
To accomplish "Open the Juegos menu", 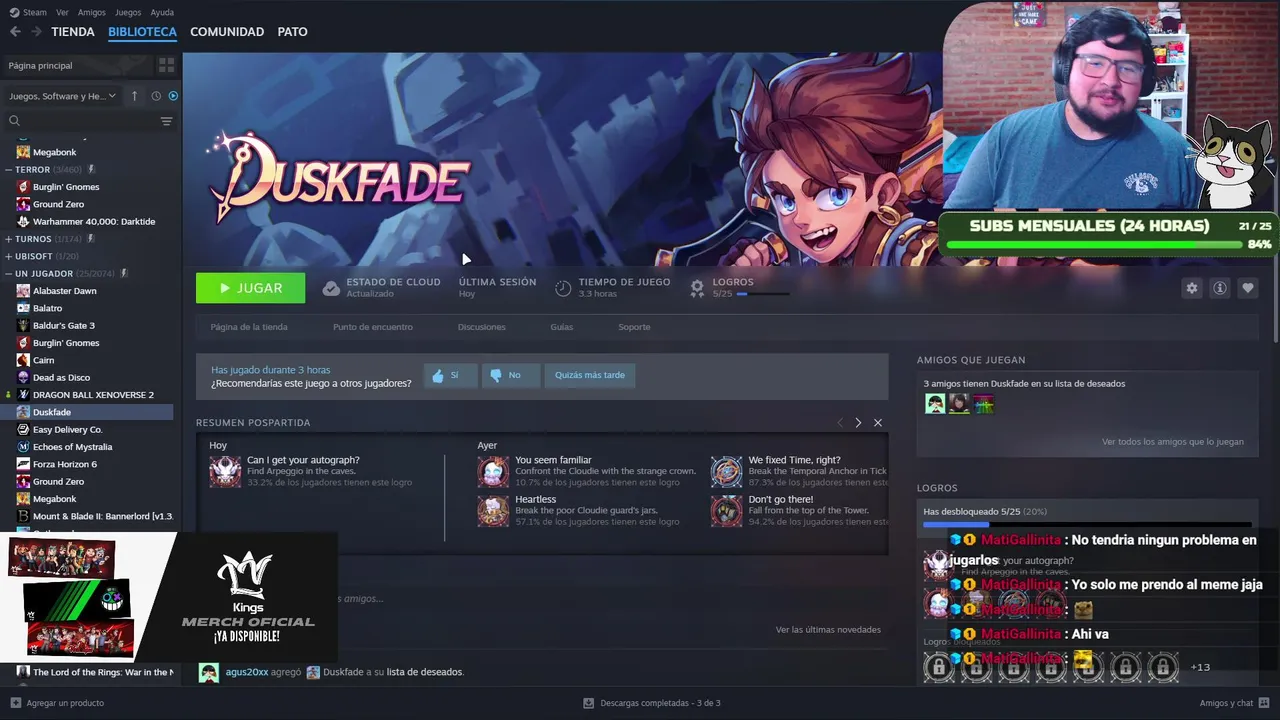I will (x=128, y=12).
